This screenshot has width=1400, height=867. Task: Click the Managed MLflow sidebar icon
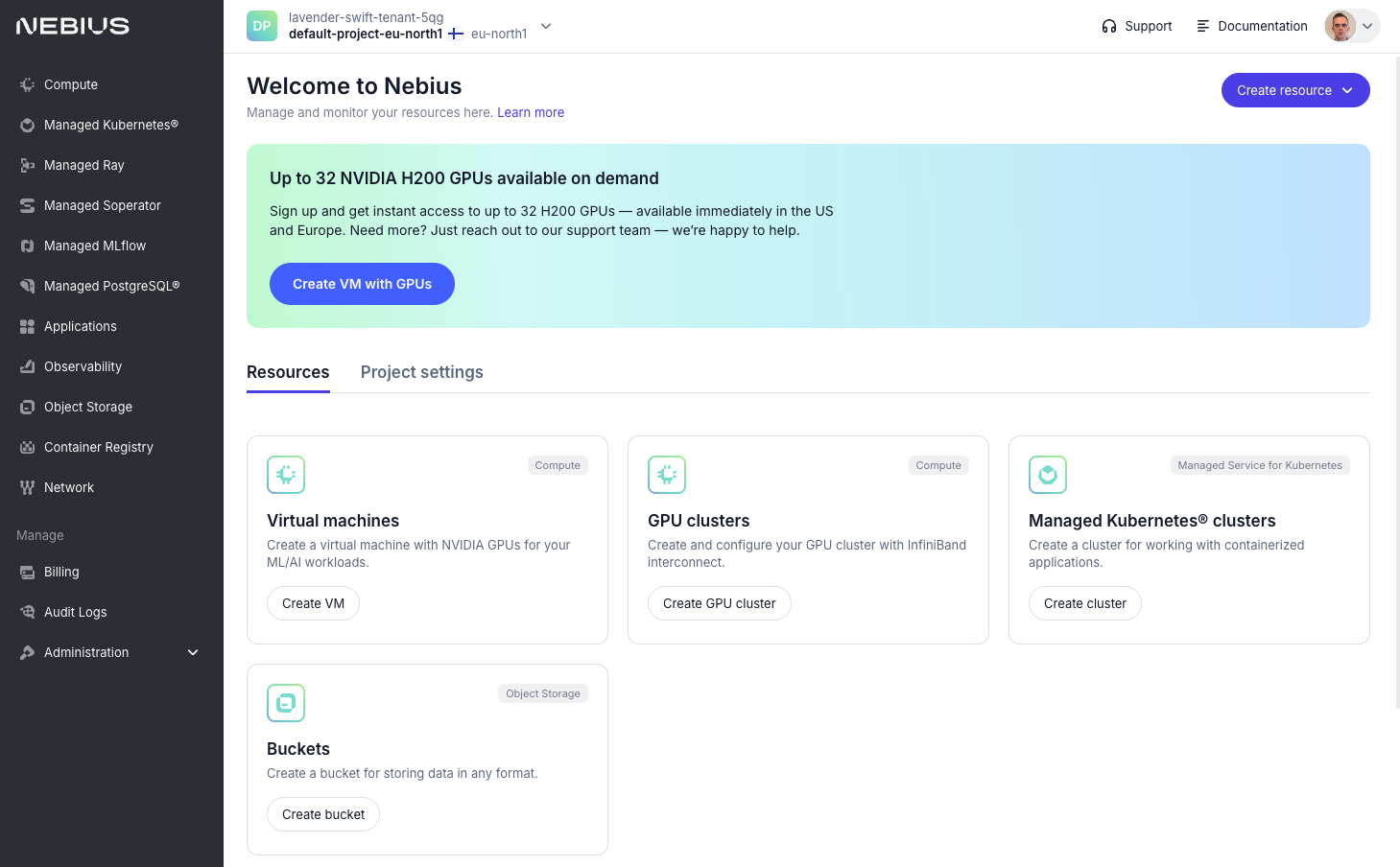pos(27,246)
